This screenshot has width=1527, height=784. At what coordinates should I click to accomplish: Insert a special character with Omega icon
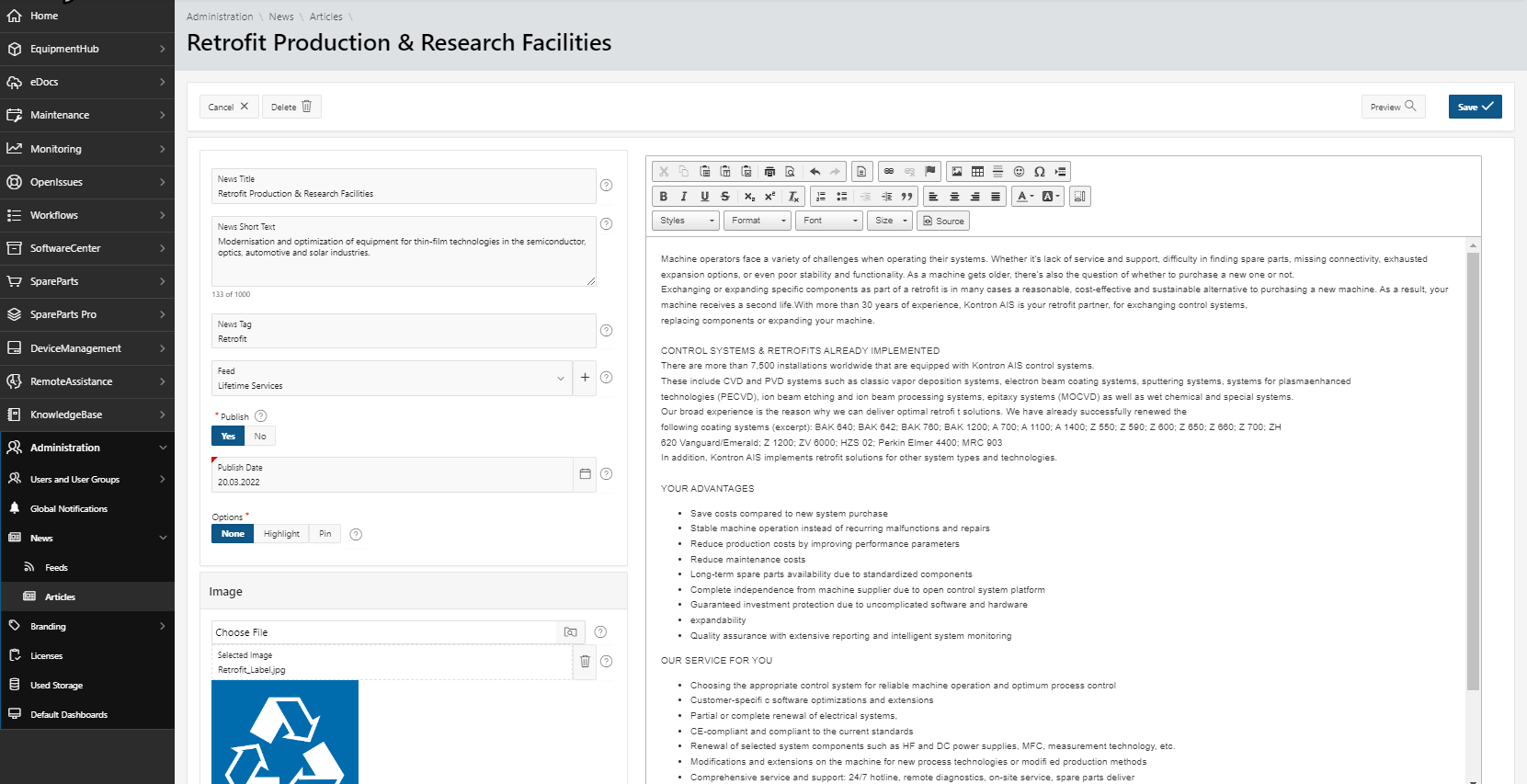click(x=1039, y=172)
